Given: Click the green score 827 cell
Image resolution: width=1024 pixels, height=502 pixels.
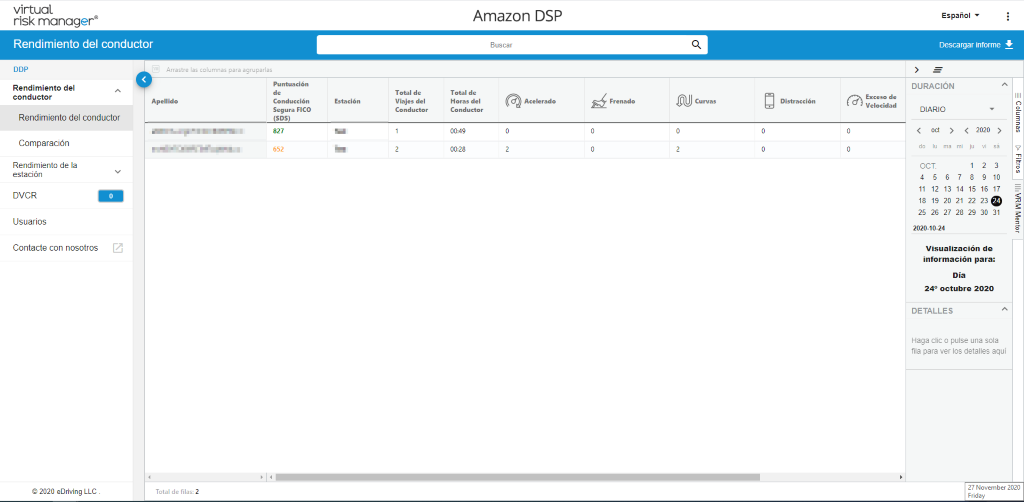Looking at the screenshot, I should 279,131.
